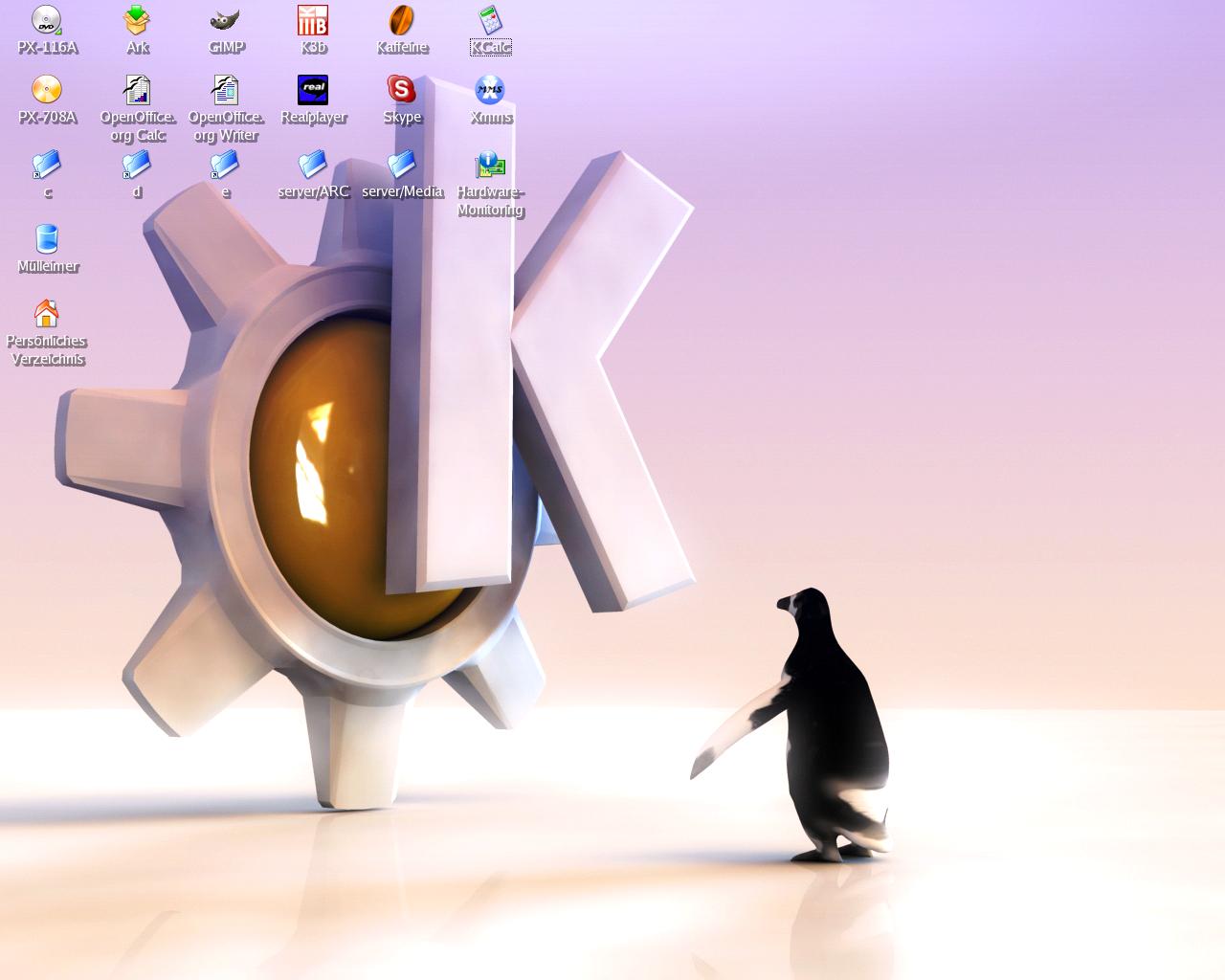
Task: Open the Mülleimer trash bin
Action: pyautogui.click(x=47, y=239)
